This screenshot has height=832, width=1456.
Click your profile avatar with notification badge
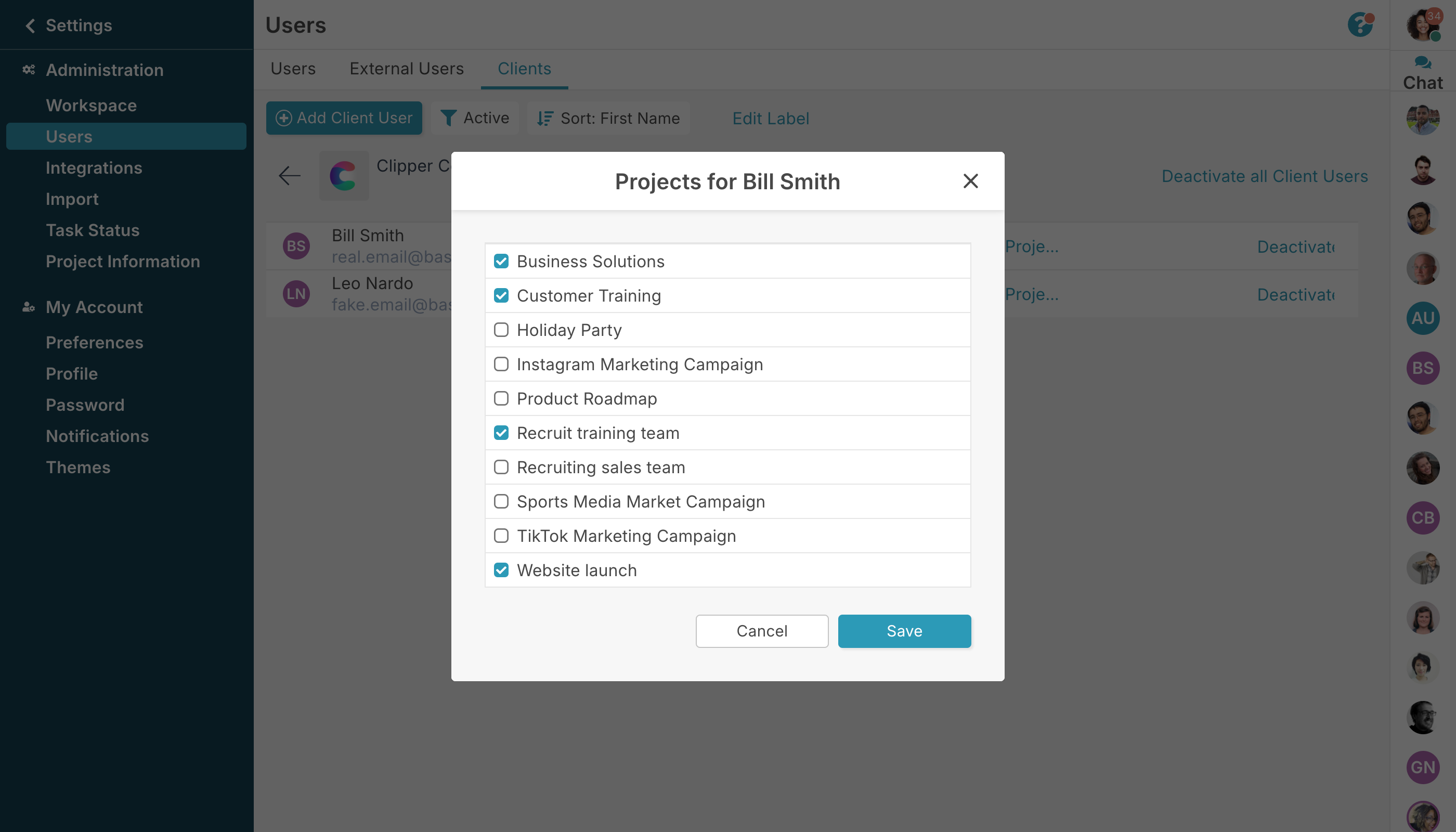[x=1422, y=25]
